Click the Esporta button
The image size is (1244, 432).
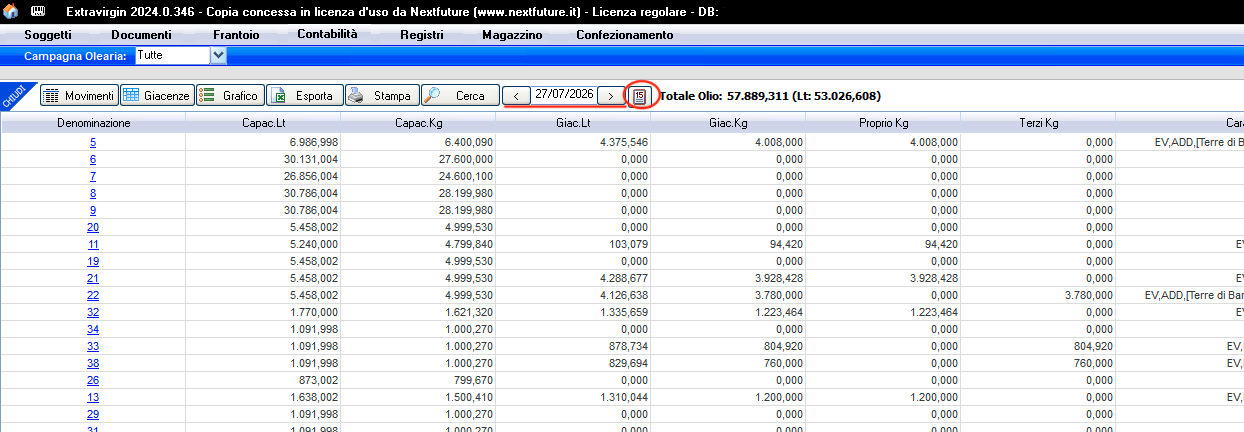tap(305, 96)
